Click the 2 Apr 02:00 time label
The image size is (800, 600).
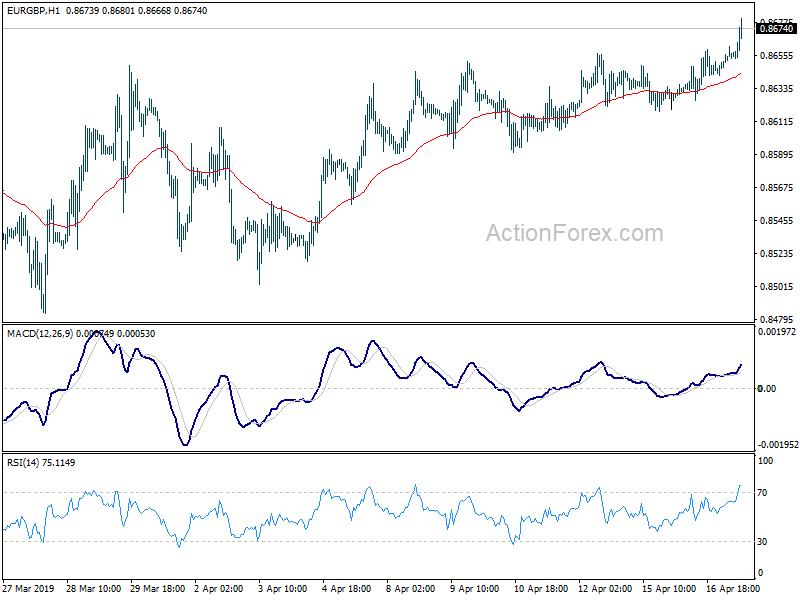point(219,589)
